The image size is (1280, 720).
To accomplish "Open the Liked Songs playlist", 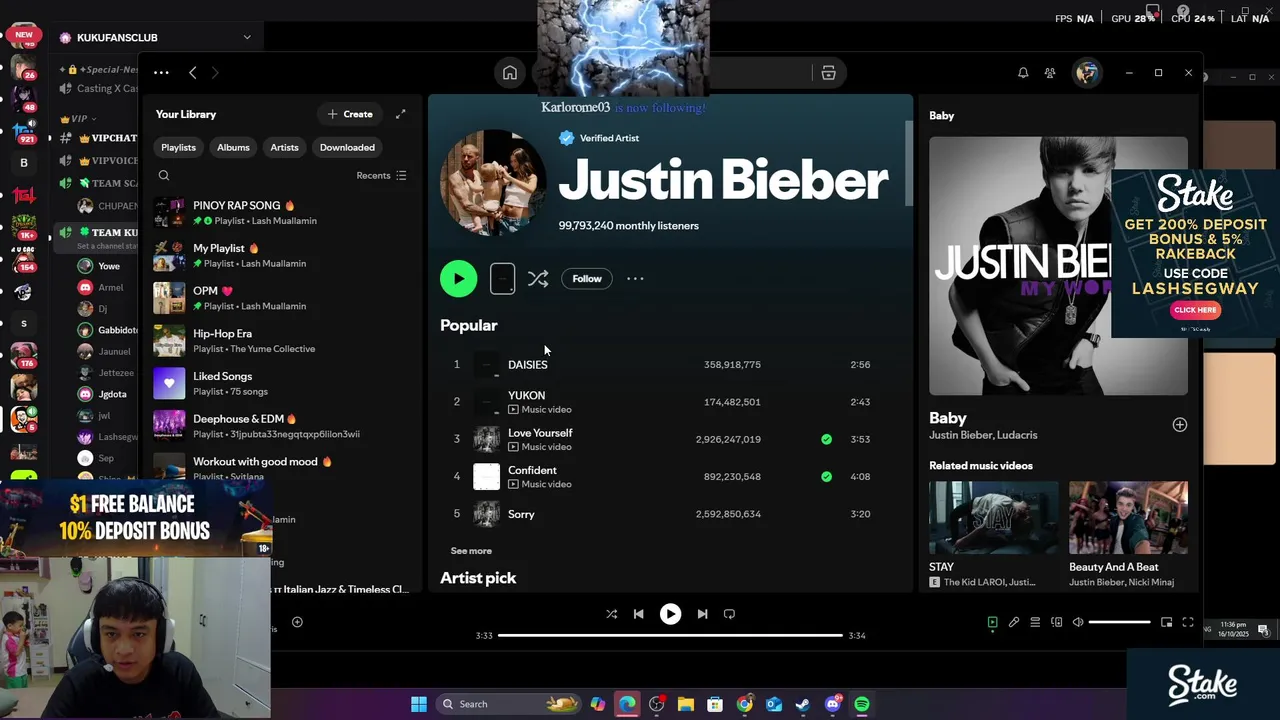I will pyautogui.click(x=280, y=384).
